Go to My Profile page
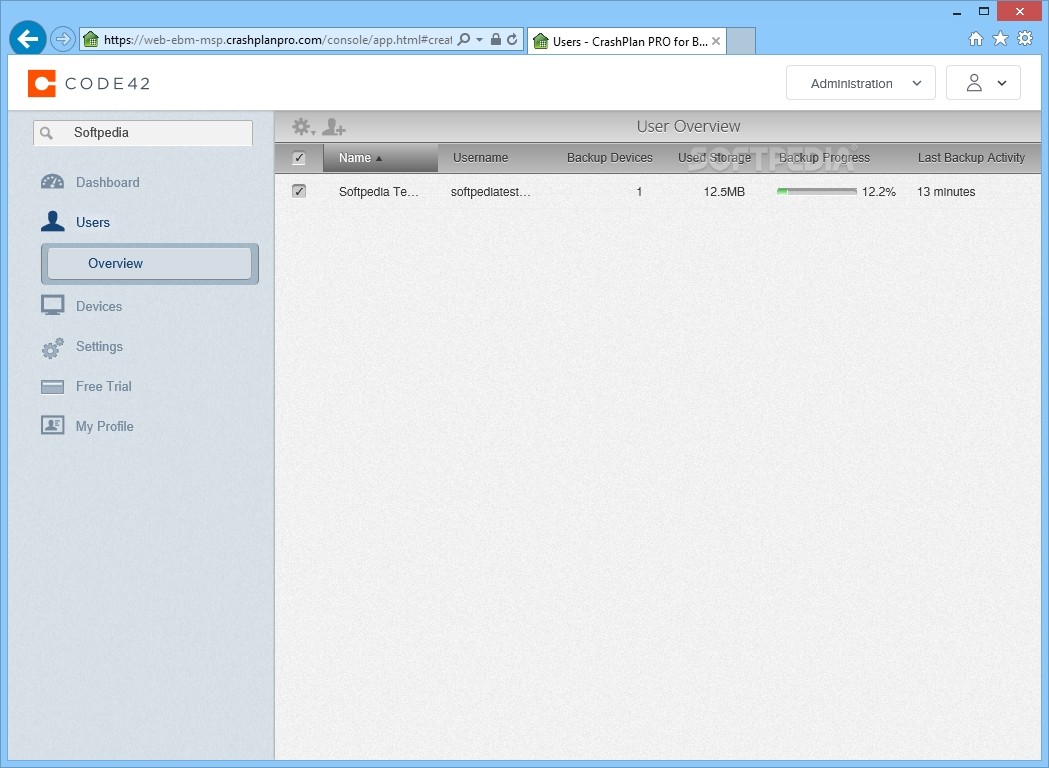Viewport: 1049px width, 768px height. point(104,426)
